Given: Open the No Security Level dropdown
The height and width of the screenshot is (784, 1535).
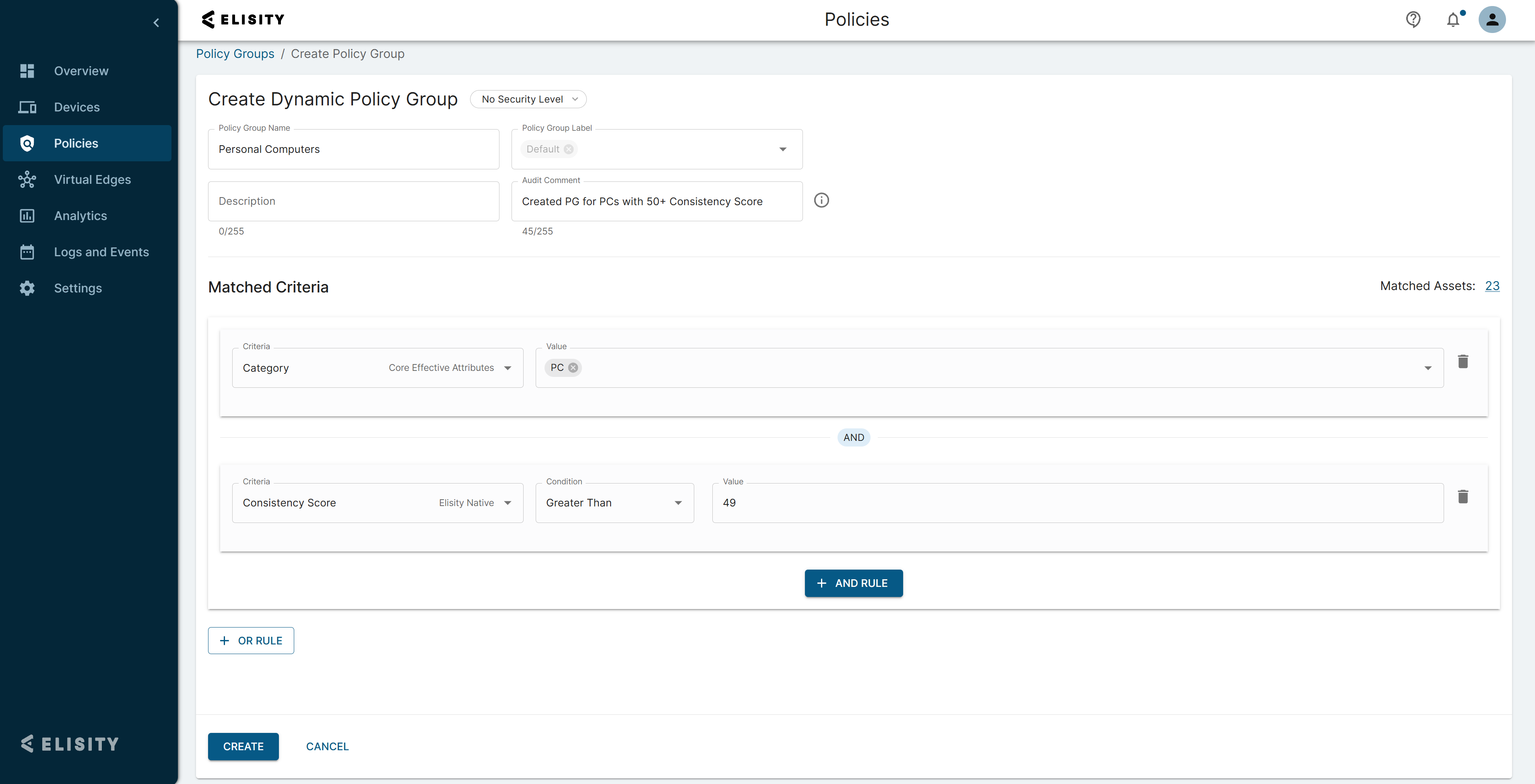Looking at the screenshot, I should (528, 99).
